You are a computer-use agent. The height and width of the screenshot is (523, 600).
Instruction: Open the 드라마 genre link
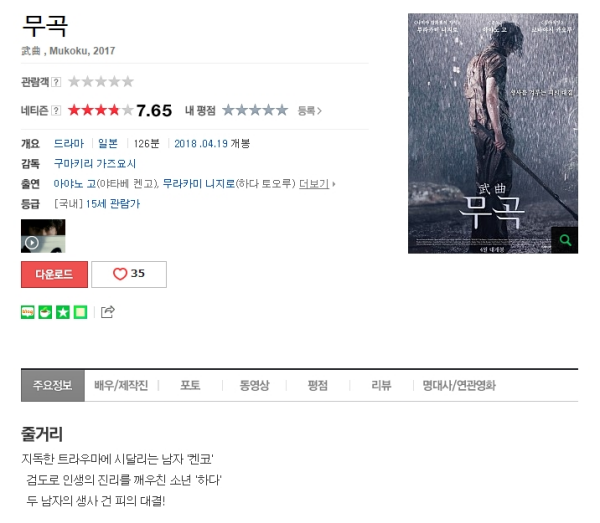coord(68,144)
